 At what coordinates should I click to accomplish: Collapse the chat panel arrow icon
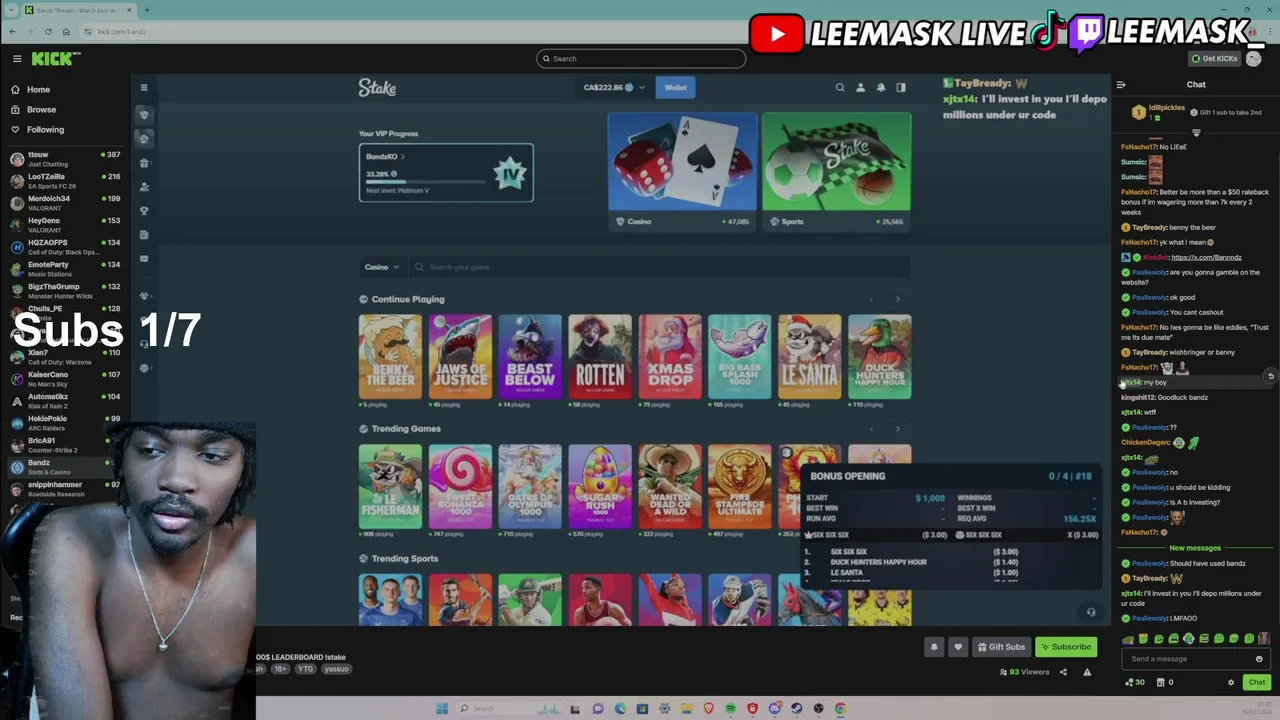pos(1121,85)
